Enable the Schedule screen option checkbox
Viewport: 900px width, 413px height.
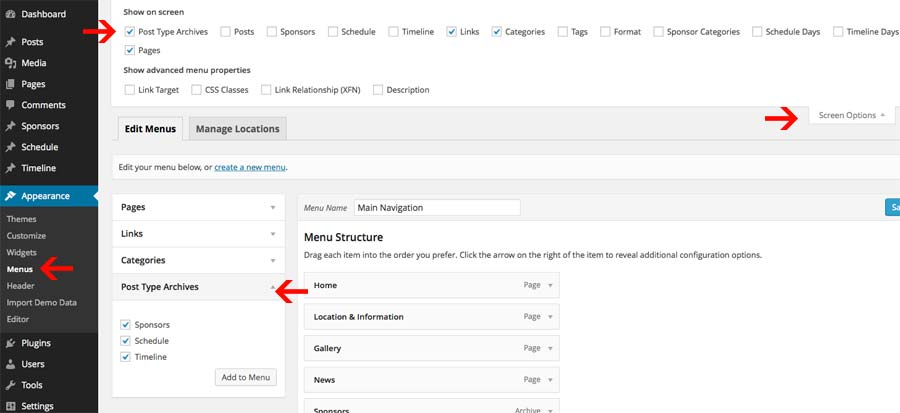coord(333,32)
